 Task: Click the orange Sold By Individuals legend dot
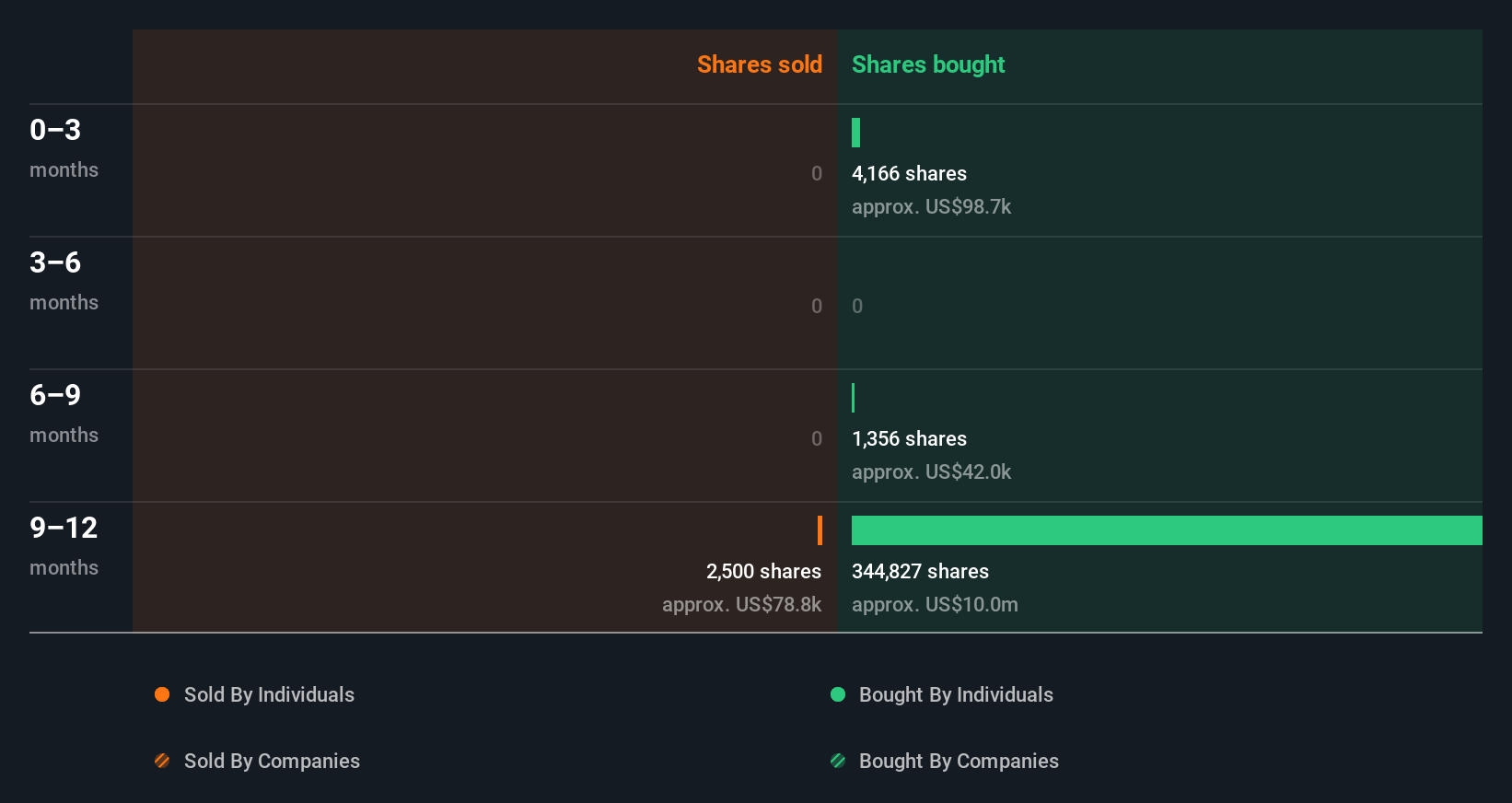(162, 694)
